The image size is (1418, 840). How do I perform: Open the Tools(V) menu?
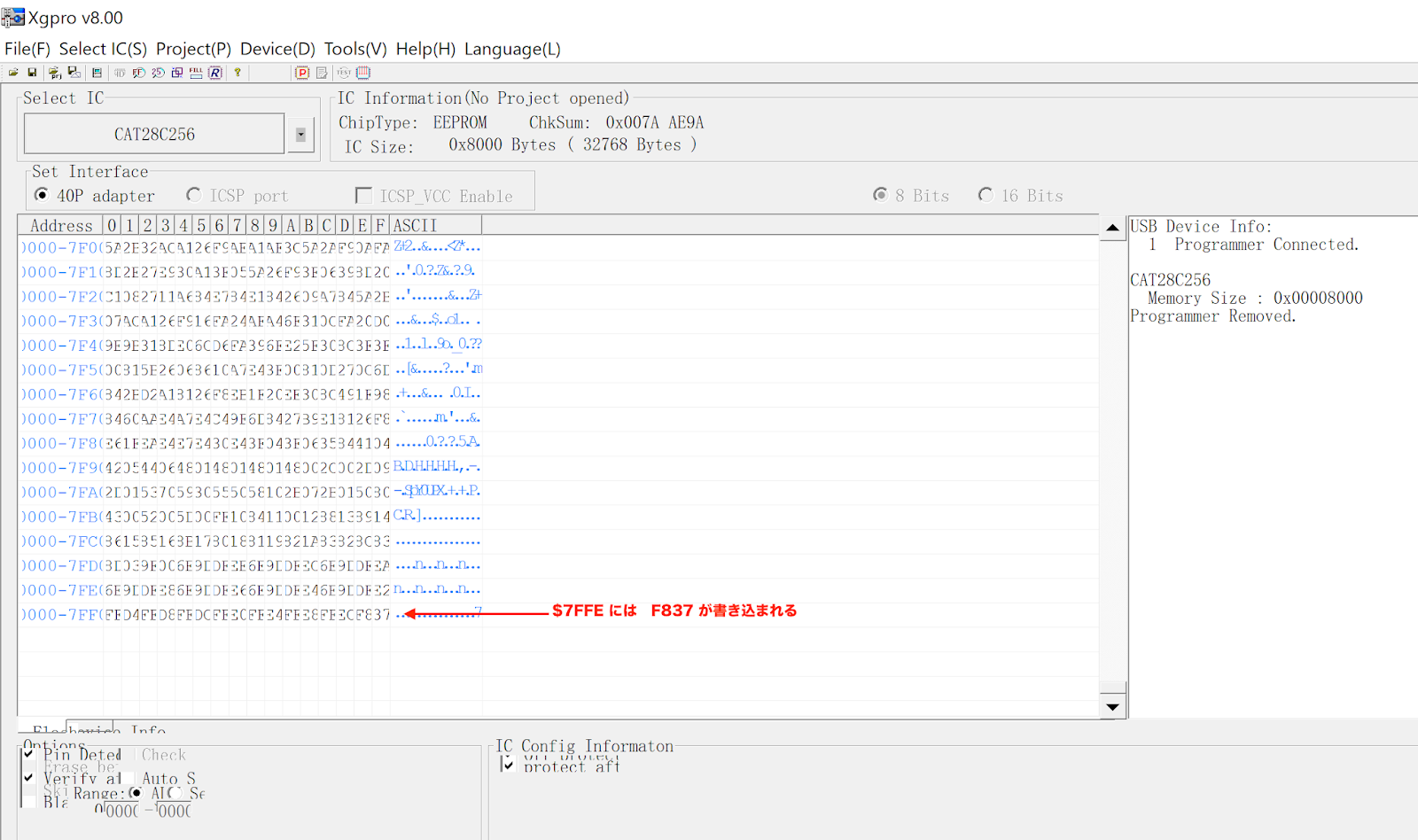click(x=354, y=49)
